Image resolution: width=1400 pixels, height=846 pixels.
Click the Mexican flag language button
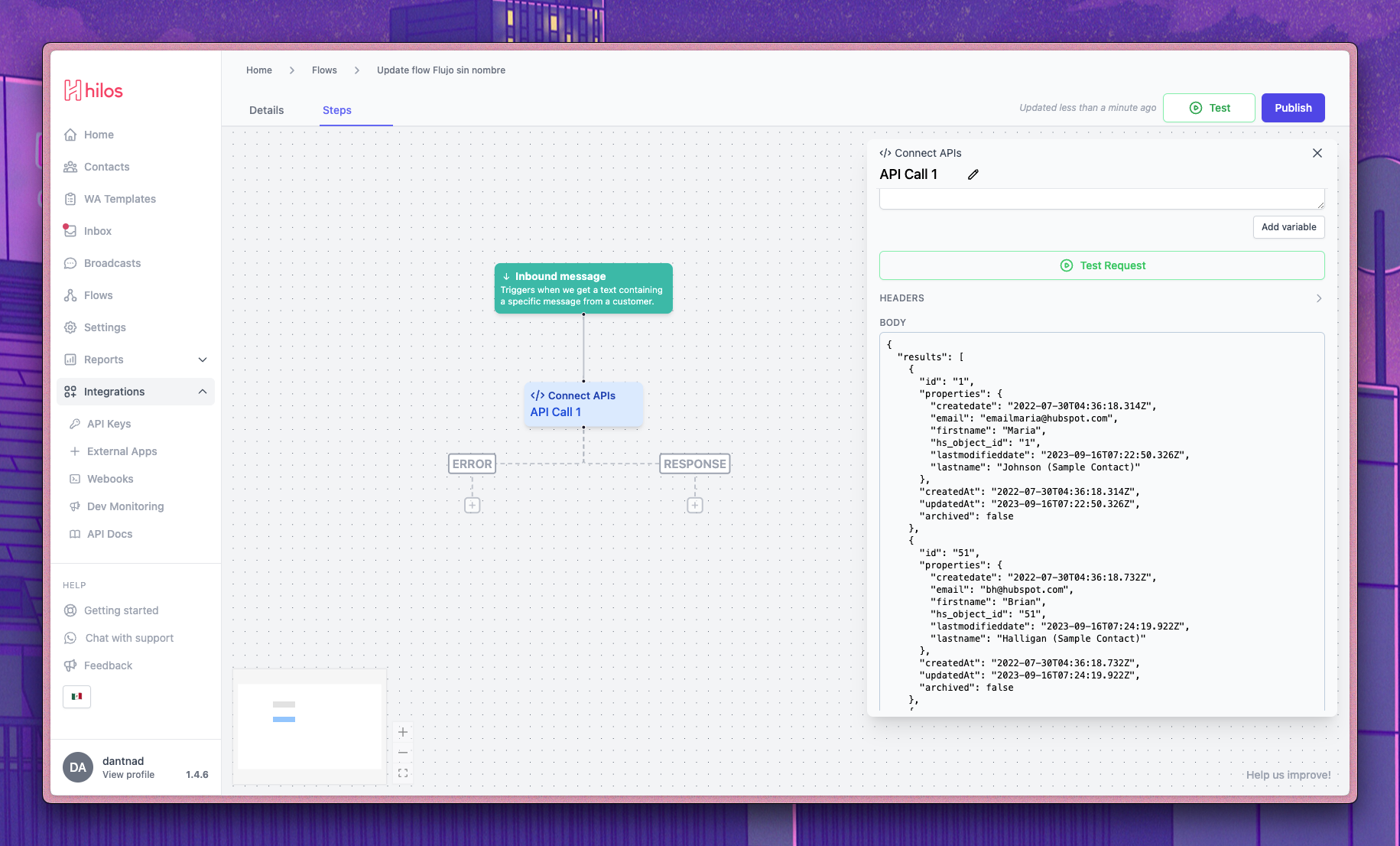pyautogui.click(x=76, y=696)
